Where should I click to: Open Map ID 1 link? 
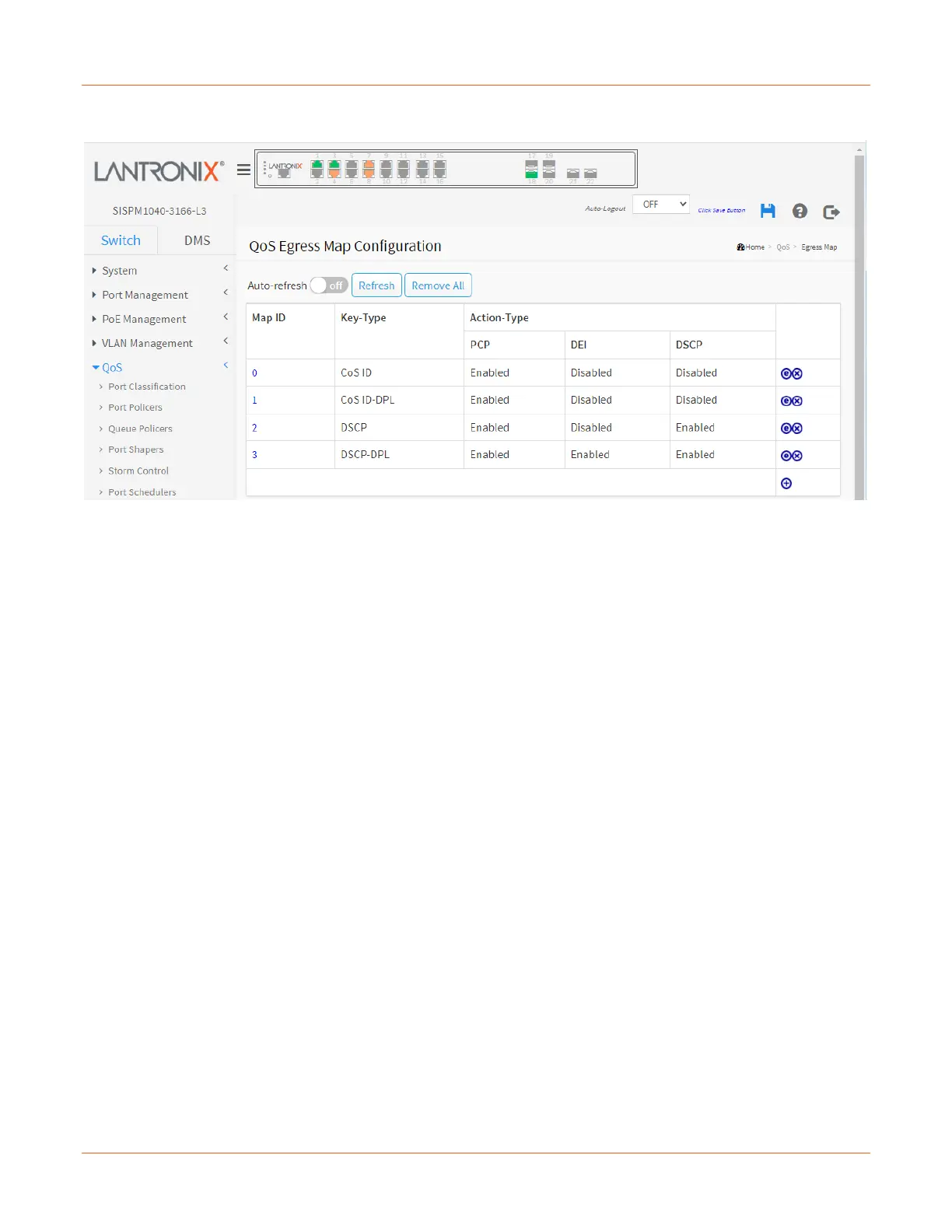coord(254,401)
